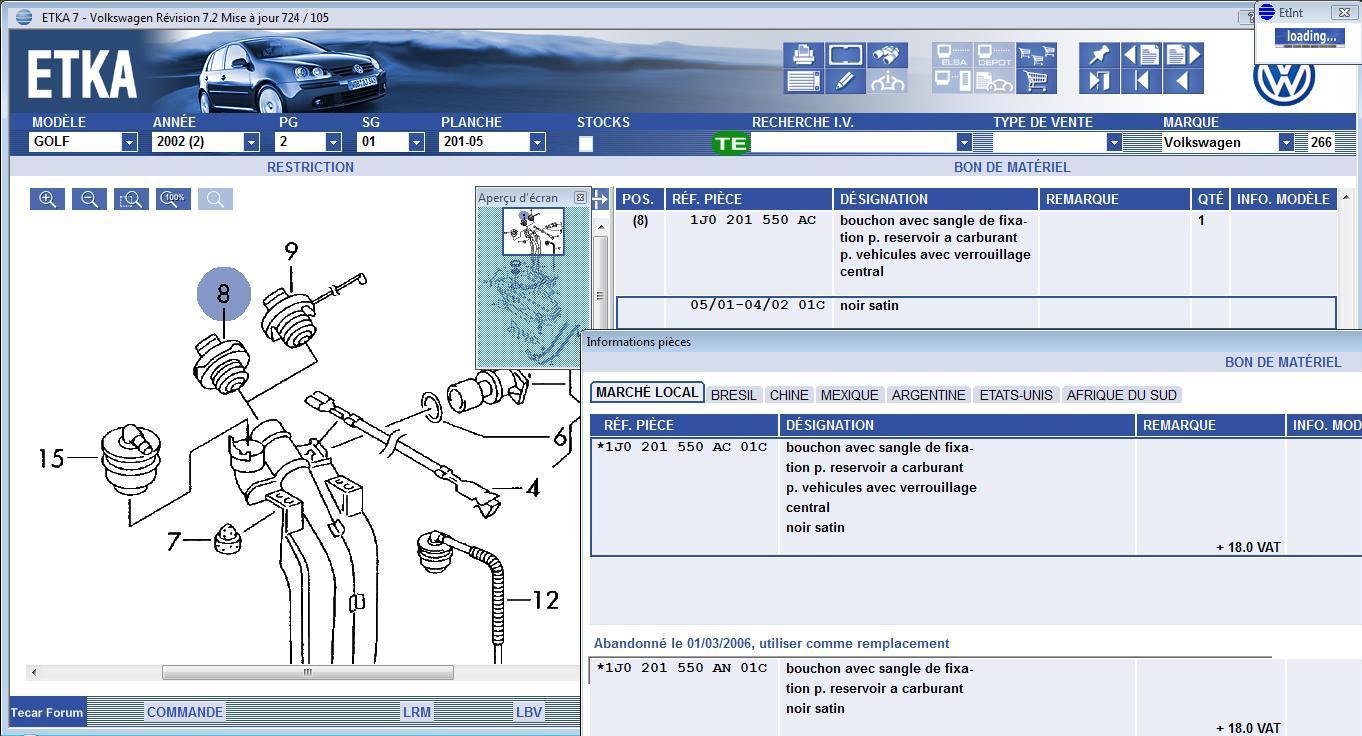Select the zoom-to-area magnifier tool
This screenshot has height=736, width=1362.
[131, 199]
